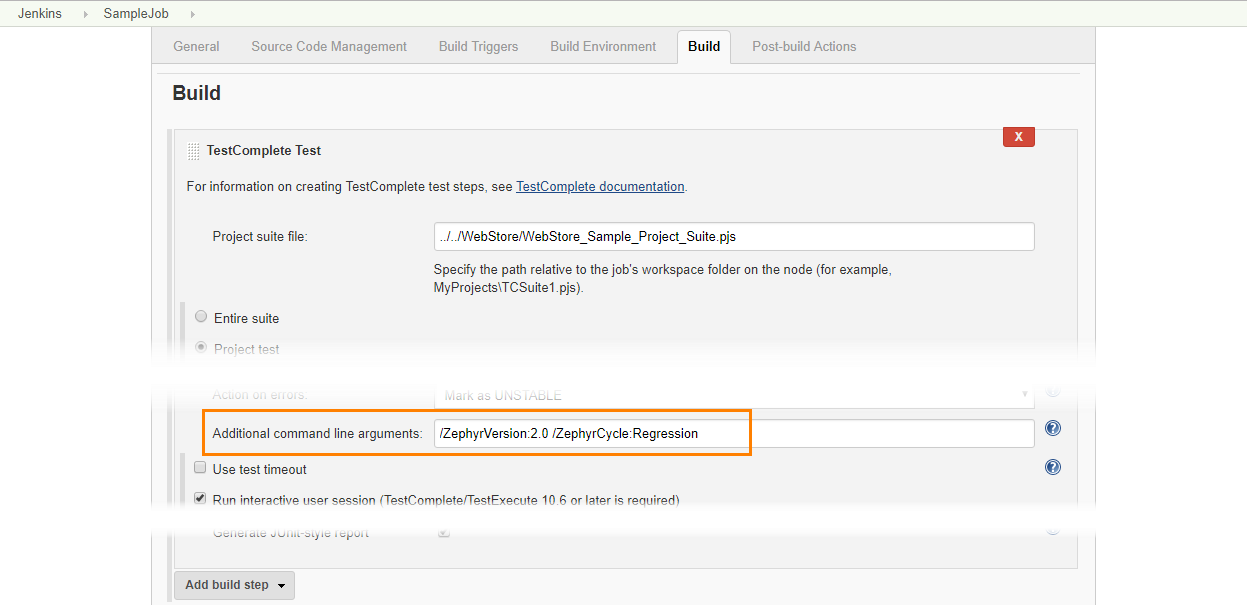Open the Build Environment tab
This screenshot has width=1247, height=605.
(603, 46)
